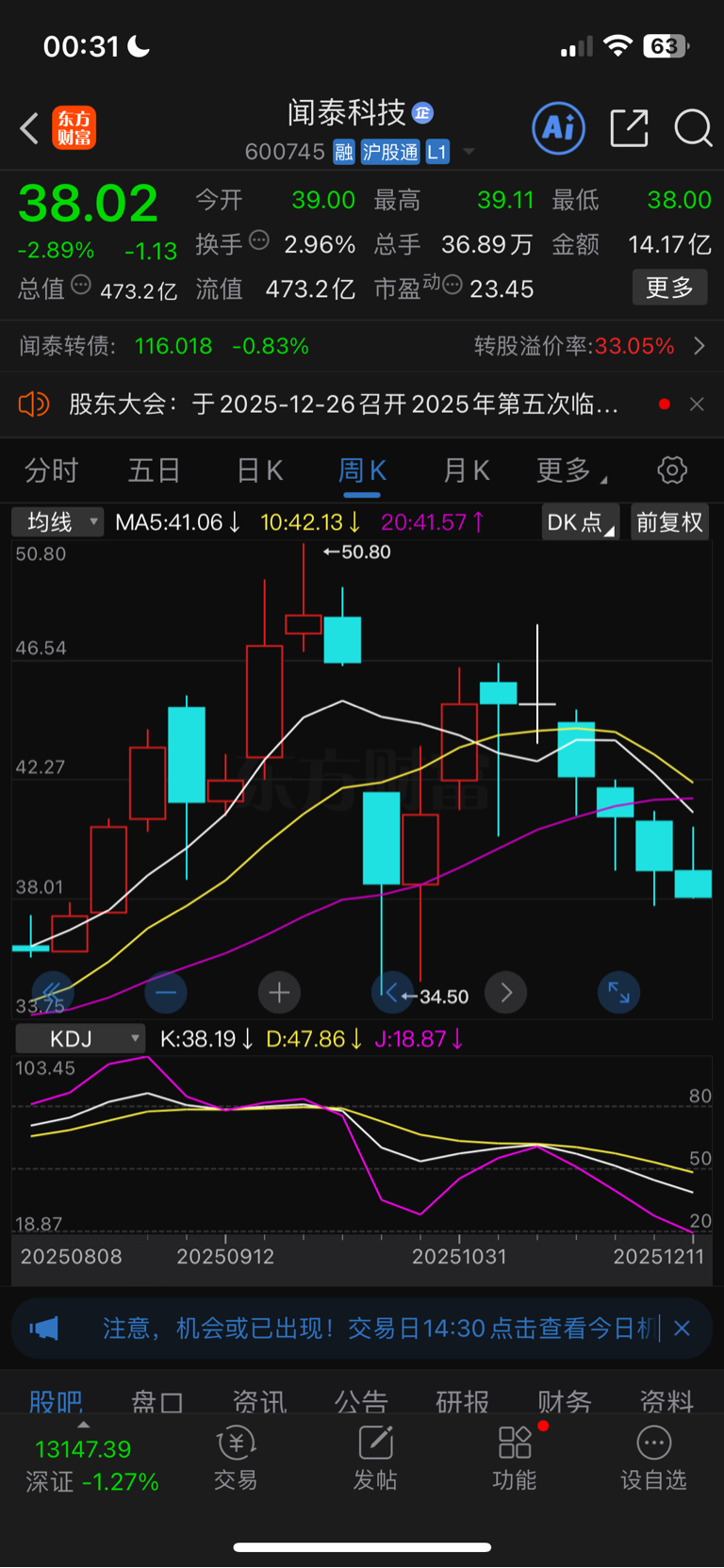The height and width of the screenshot is (1568, 724).
Task: Open the 东方财富 orange logo
Action: 74,128
